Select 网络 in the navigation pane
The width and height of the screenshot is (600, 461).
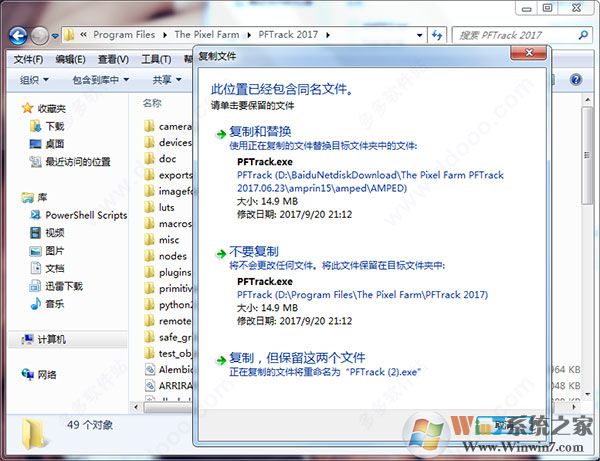[39, 375]
